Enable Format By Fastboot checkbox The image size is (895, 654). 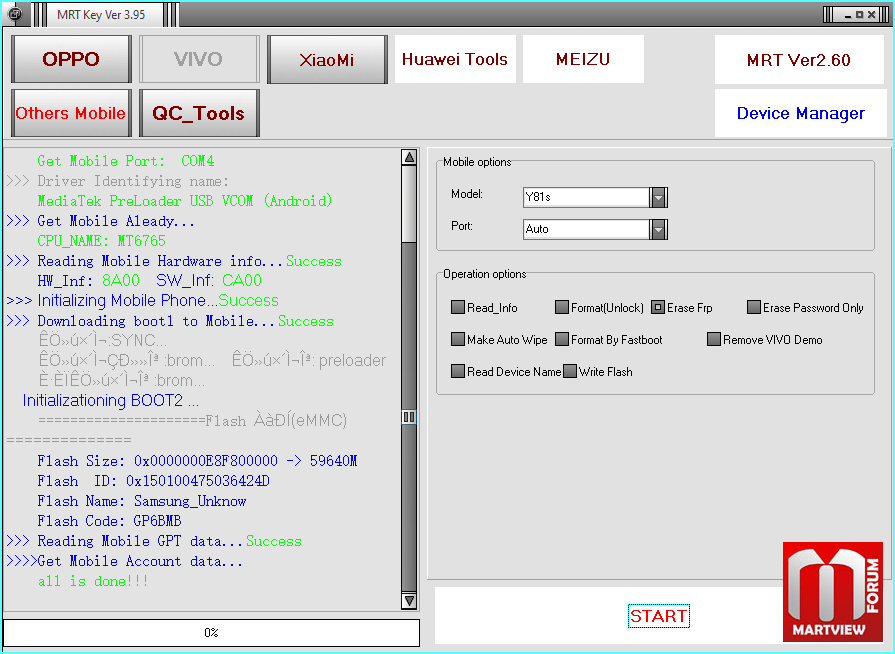pyautogui.click(x=562, y=339)
